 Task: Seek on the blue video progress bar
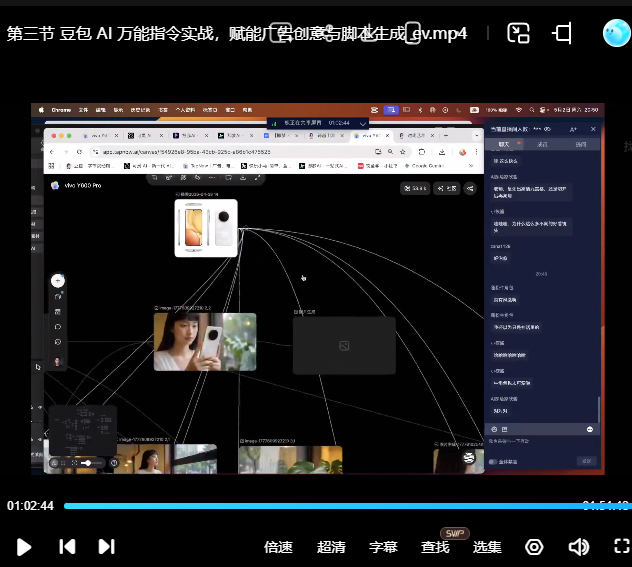tap(347, 506)
